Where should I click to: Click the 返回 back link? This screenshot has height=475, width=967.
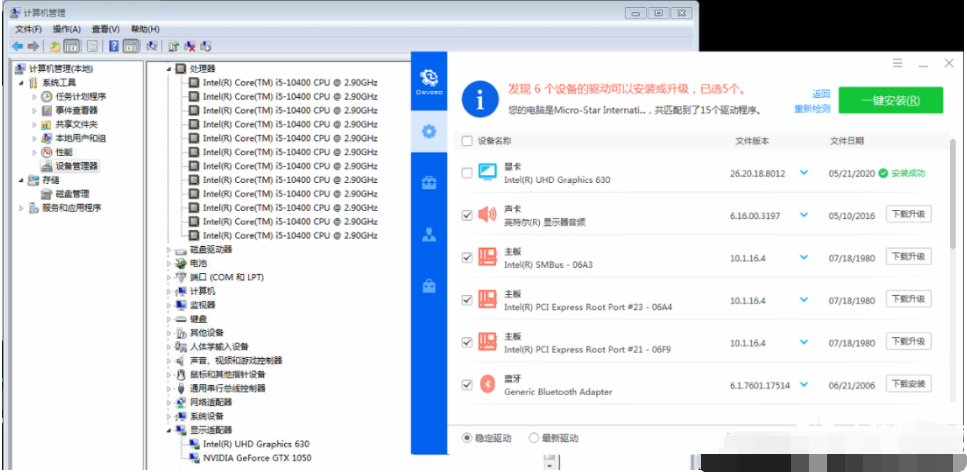821,94
